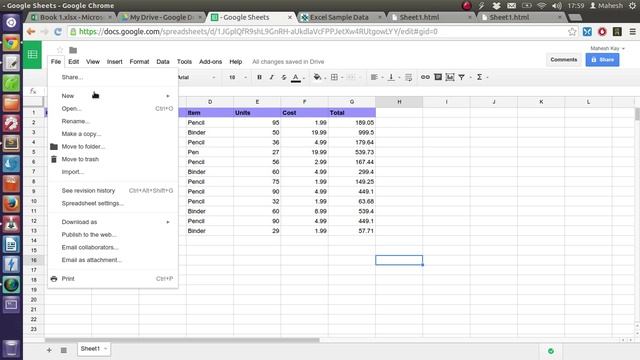Viewport: 640px width, 360px height.
Task: Select Make a copy...
Action: 113,134
